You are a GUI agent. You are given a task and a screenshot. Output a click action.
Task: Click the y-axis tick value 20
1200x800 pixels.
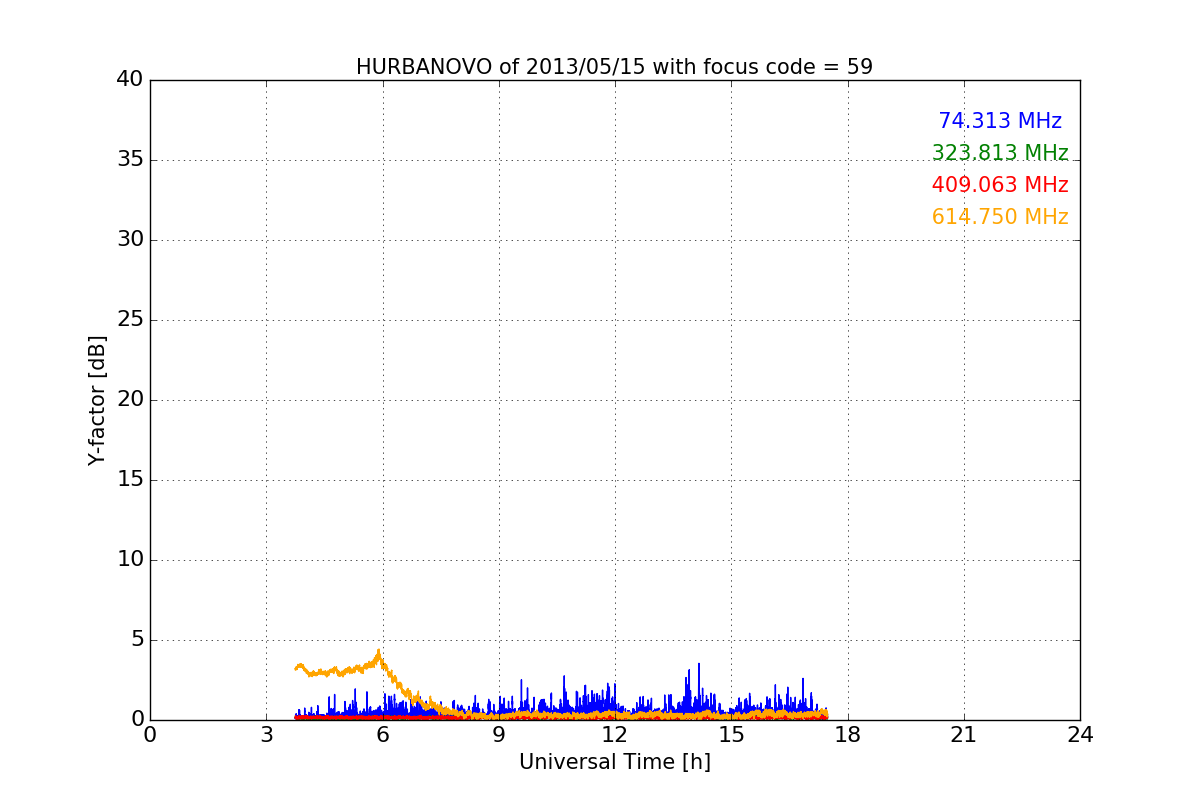pyautogui.click(x=130, y=400)
